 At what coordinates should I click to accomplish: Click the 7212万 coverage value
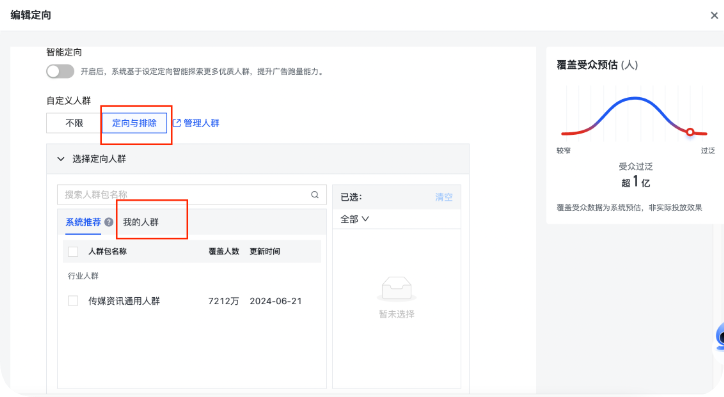click(224, 301)
